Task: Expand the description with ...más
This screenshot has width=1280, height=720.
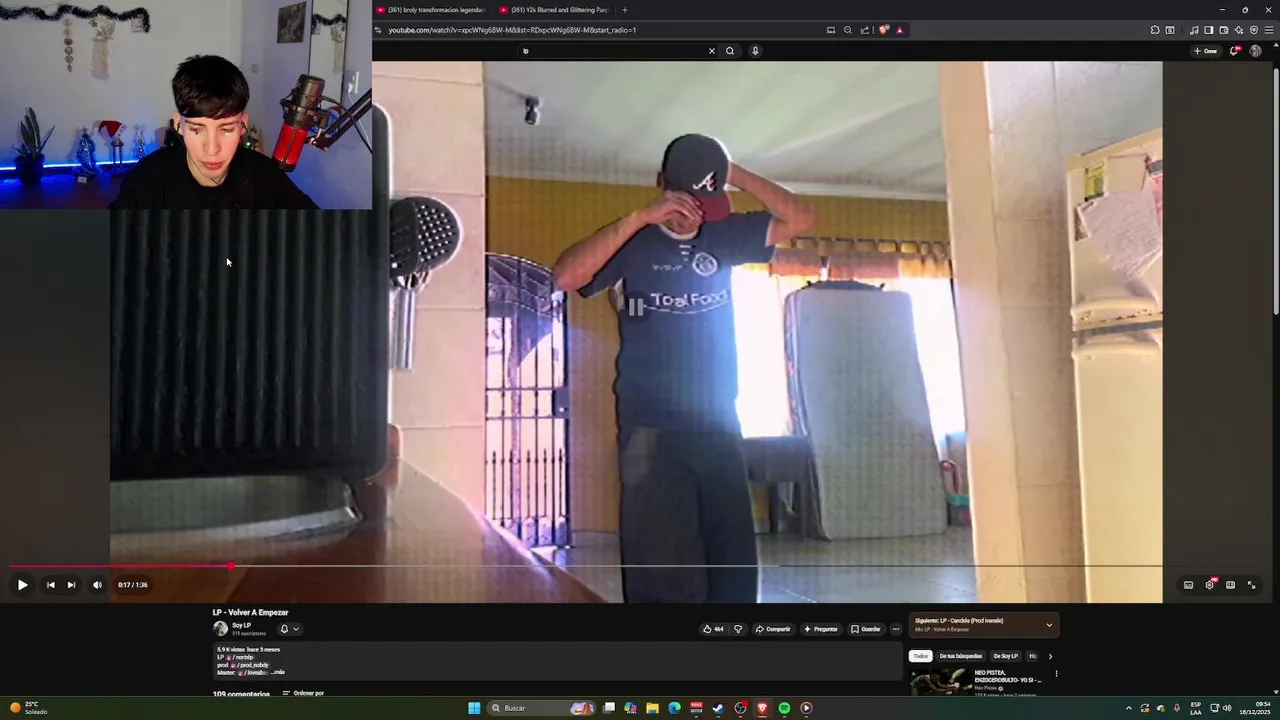Action: (279, 672)
